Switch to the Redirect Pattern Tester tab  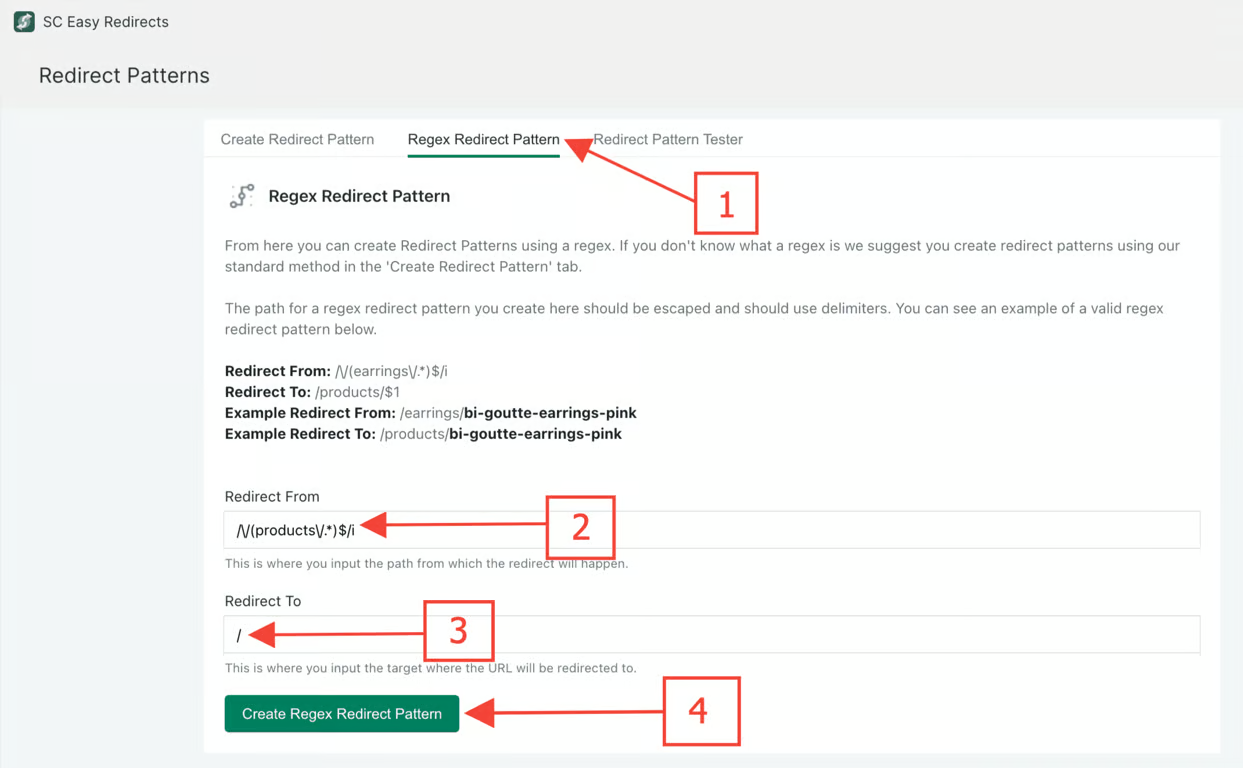point(668,139)
